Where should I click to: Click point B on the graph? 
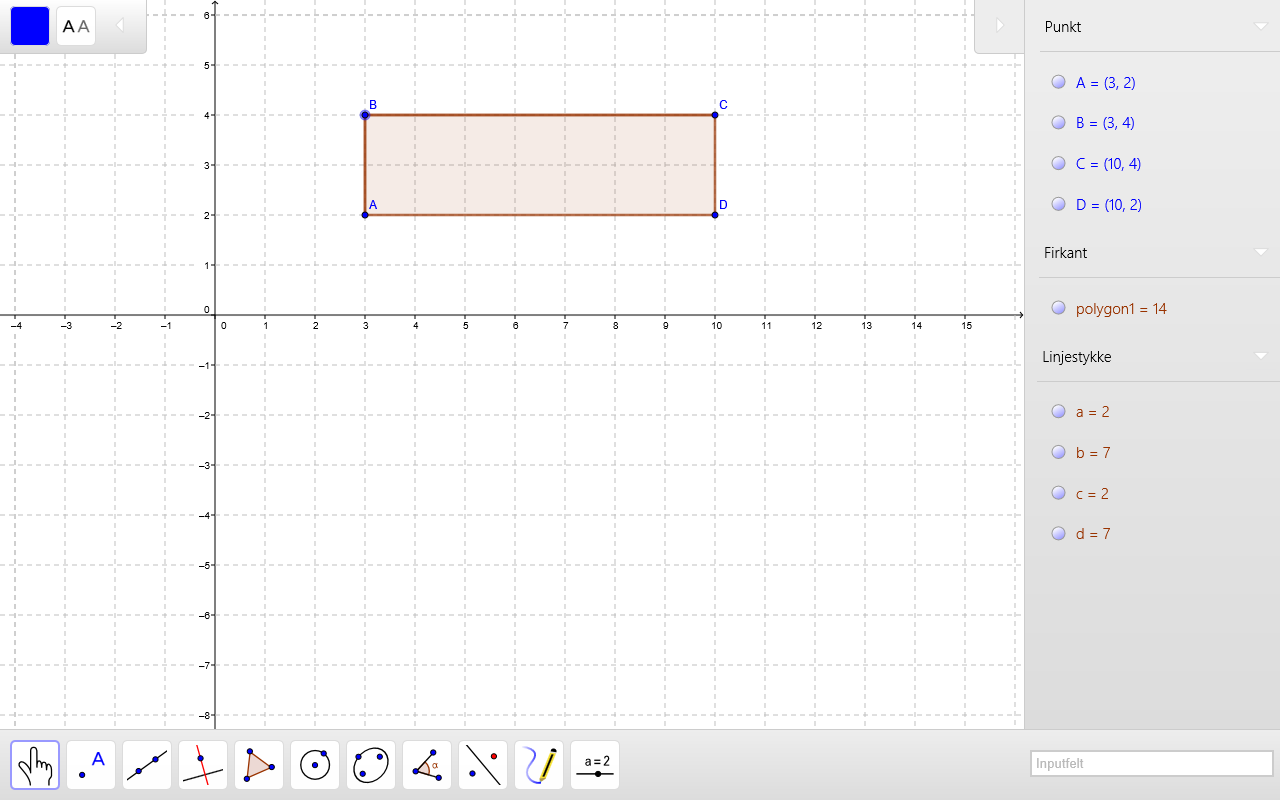(365, 115)
